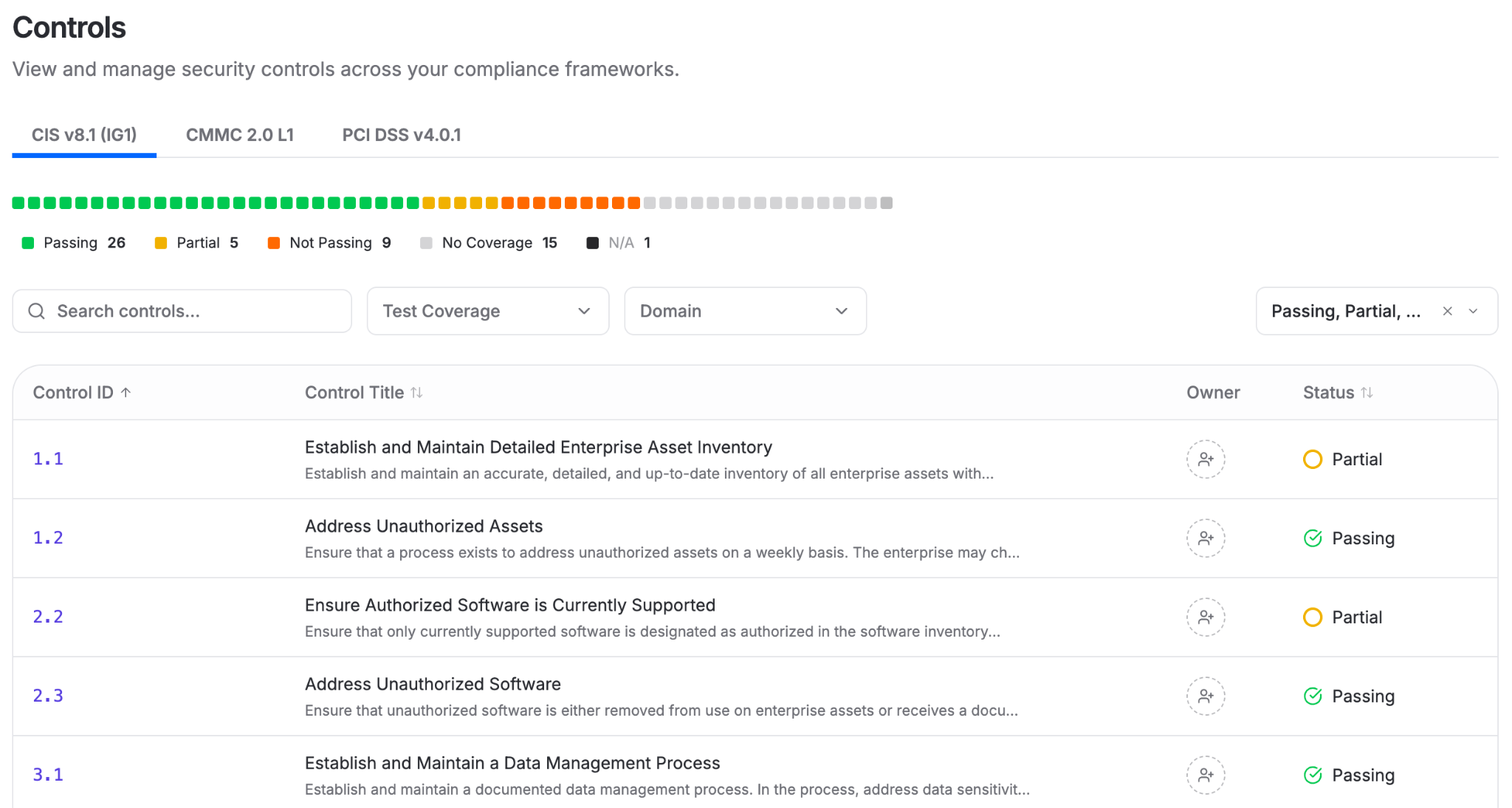Sort table by Status column
Viewport: 1512px width, 808px height.
tap(1367, 393)
